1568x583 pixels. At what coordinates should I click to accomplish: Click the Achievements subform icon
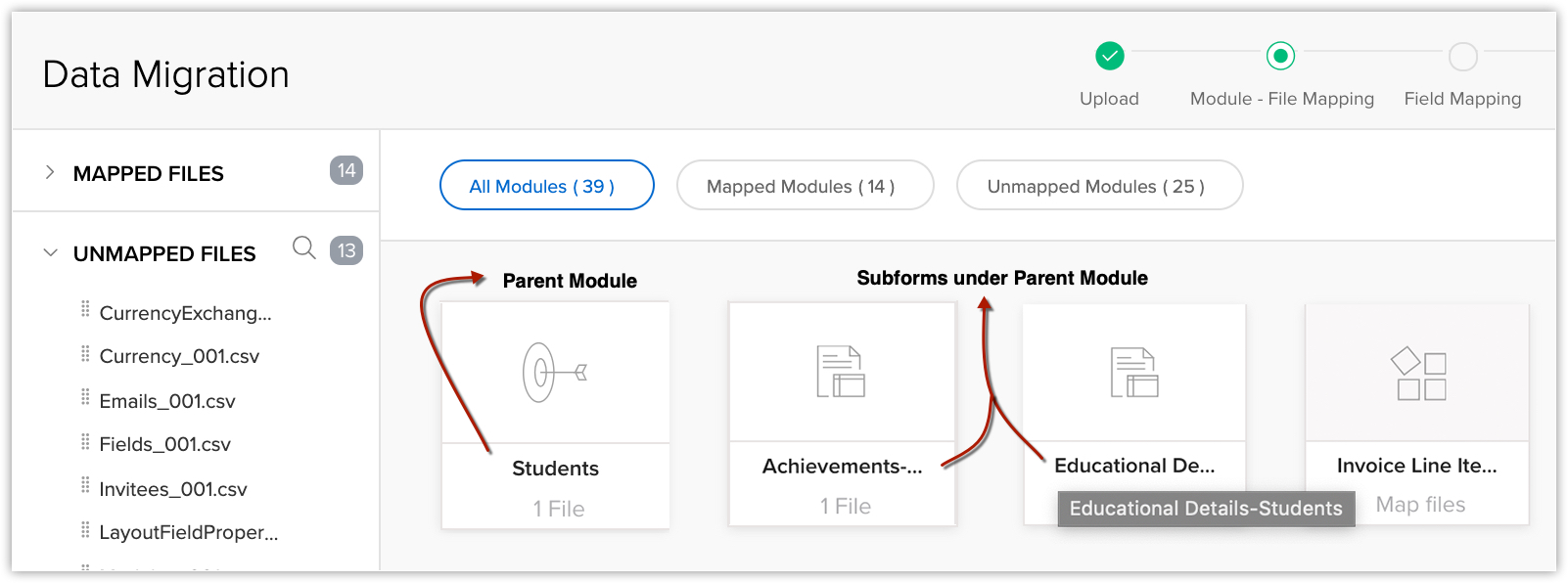(x=841, y=372)
